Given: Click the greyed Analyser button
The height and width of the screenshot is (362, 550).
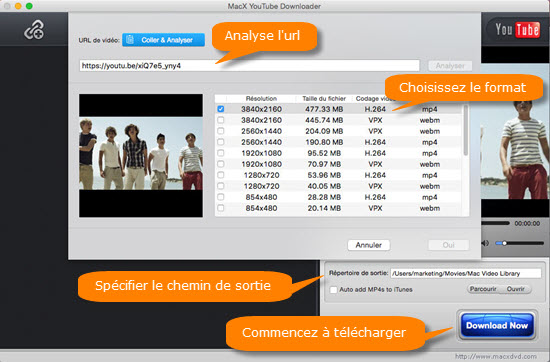Looking at the screenshot, I should pos(450,66).
